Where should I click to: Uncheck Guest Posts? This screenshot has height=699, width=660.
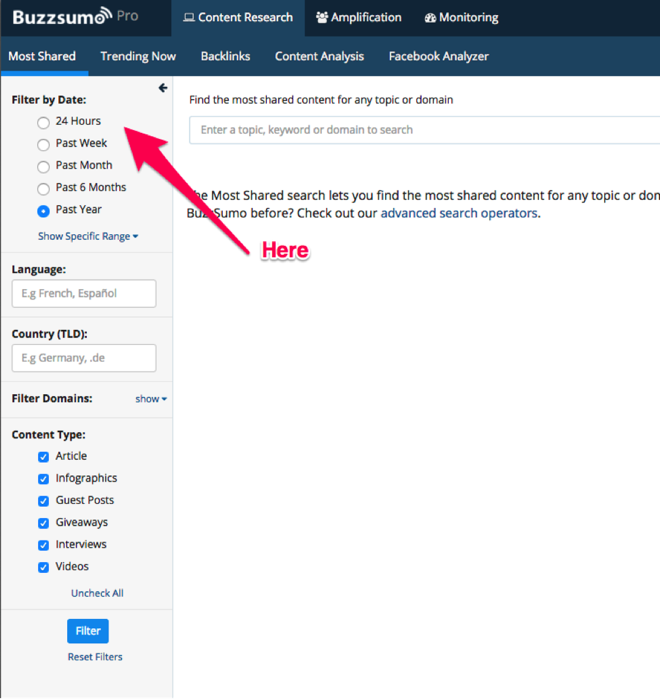click(43, 501)
